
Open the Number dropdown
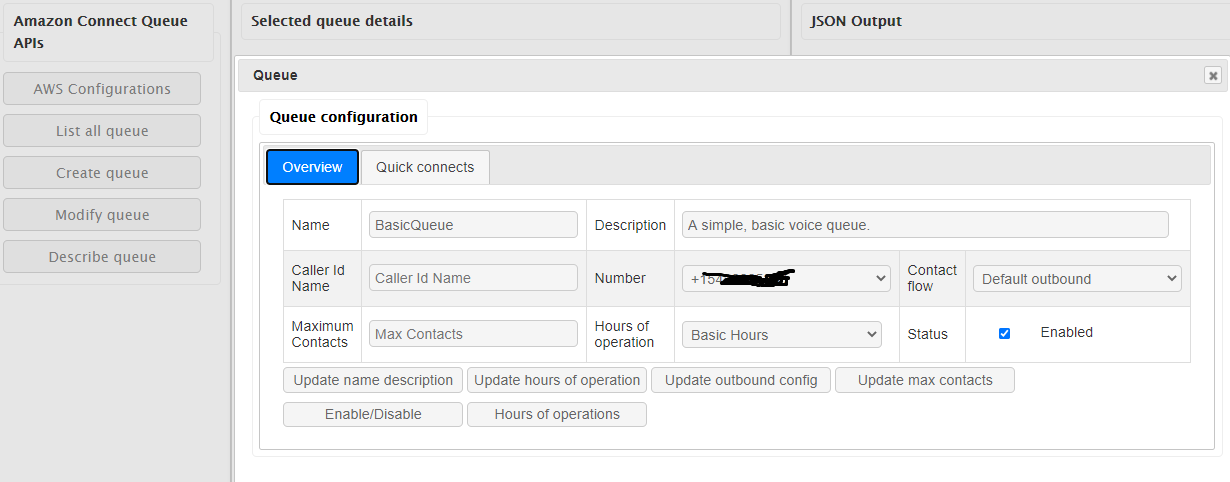[786, 279]
